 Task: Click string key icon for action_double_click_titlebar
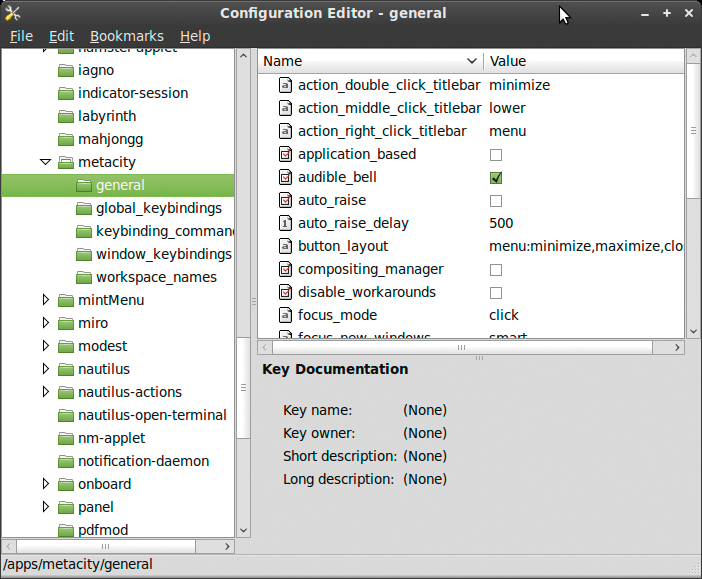point(285,85)
